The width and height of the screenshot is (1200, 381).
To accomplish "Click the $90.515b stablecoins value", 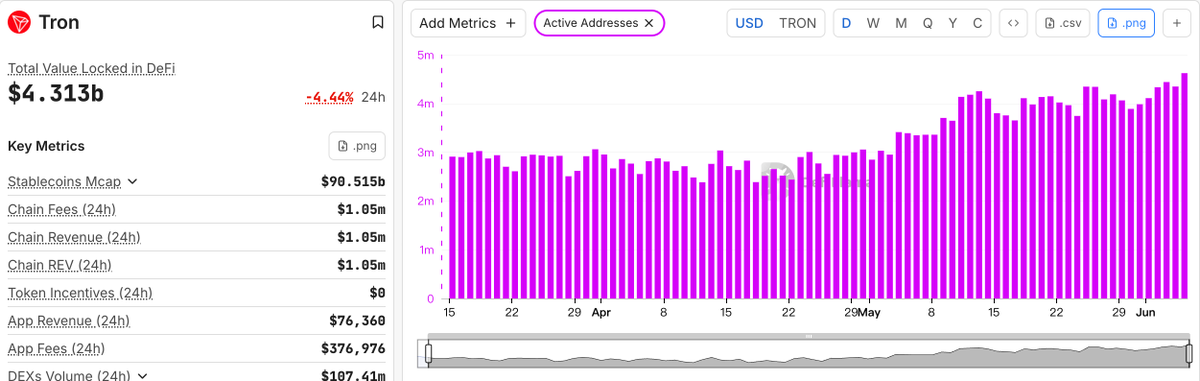I will (353, 182).
